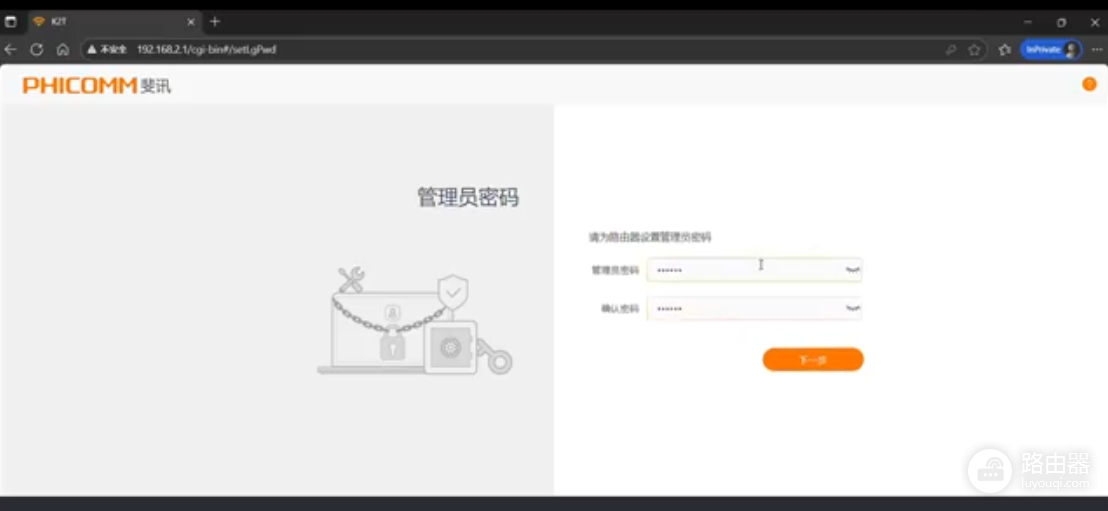This screenshot has height=511, width=1108.
Task: Close the K2T tab
Action: (x=191, y=22)
